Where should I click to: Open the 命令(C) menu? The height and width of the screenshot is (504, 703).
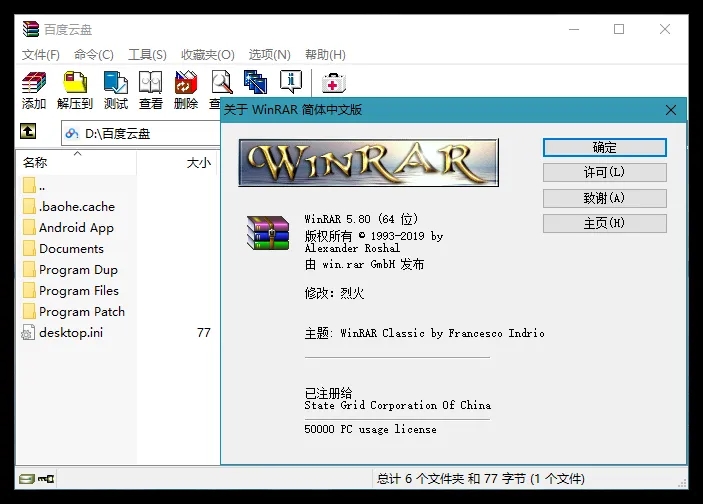94,55
